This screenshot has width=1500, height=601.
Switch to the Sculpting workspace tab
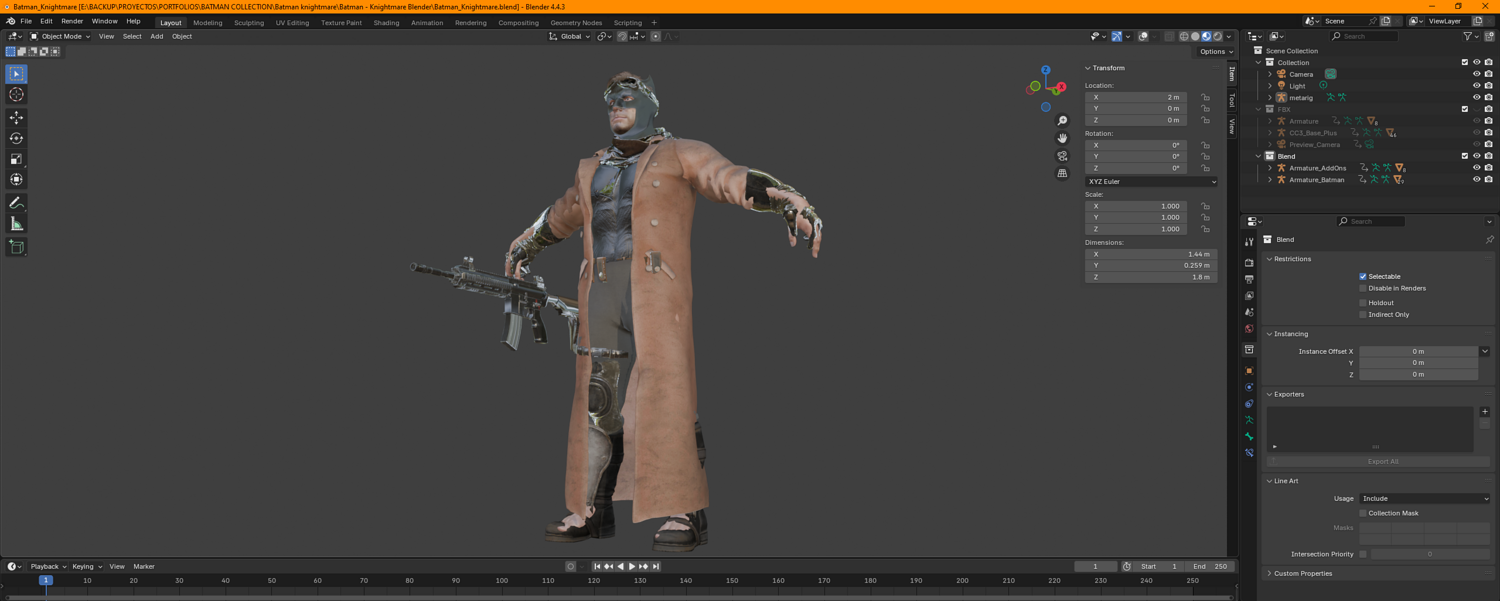point(249,23)
